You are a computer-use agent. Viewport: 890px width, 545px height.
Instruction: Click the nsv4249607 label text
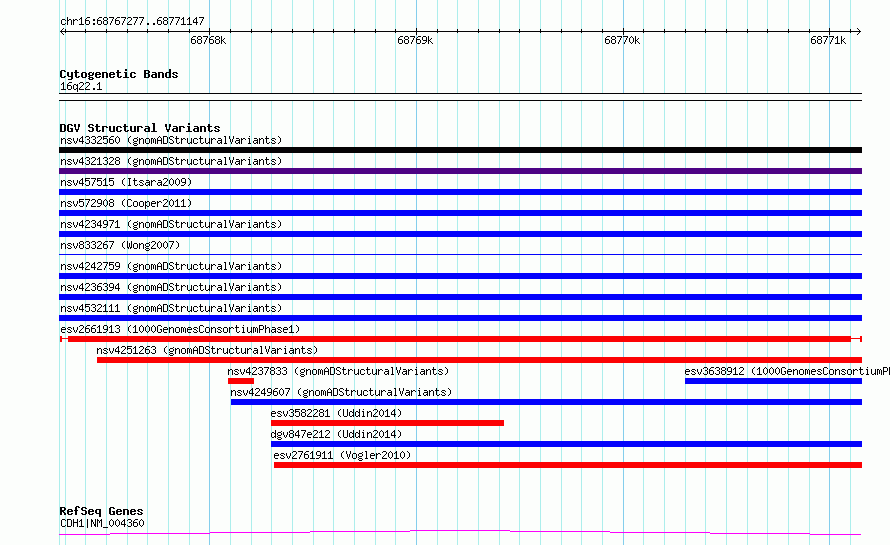pos(341,392)
